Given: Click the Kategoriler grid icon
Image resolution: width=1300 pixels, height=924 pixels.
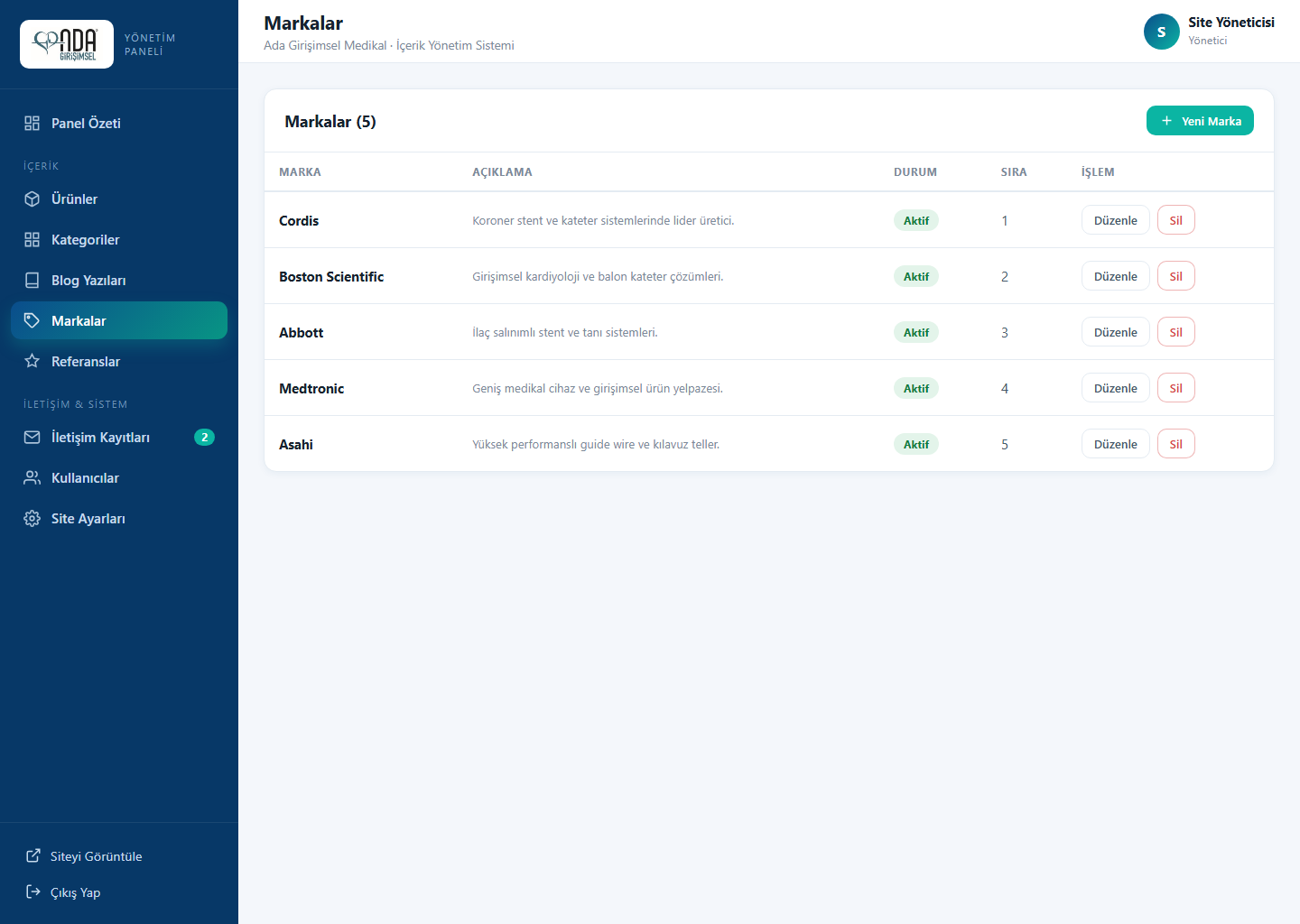Looking at the screenshot, I should pos(32,240).
